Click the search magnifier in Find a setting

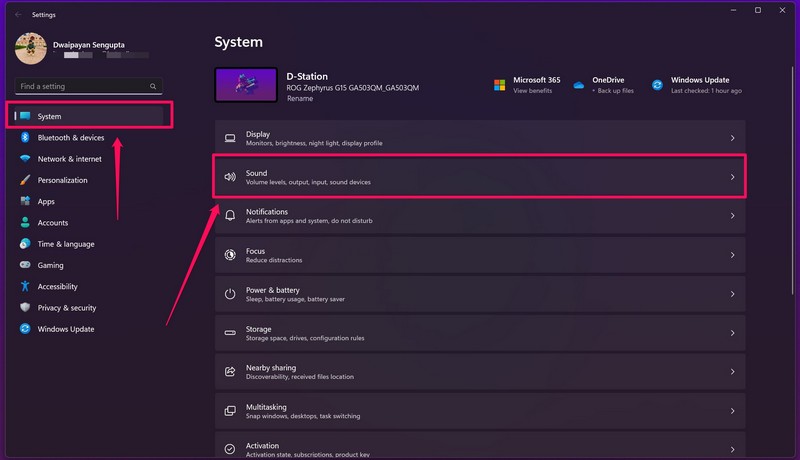(x=153, y=87)
